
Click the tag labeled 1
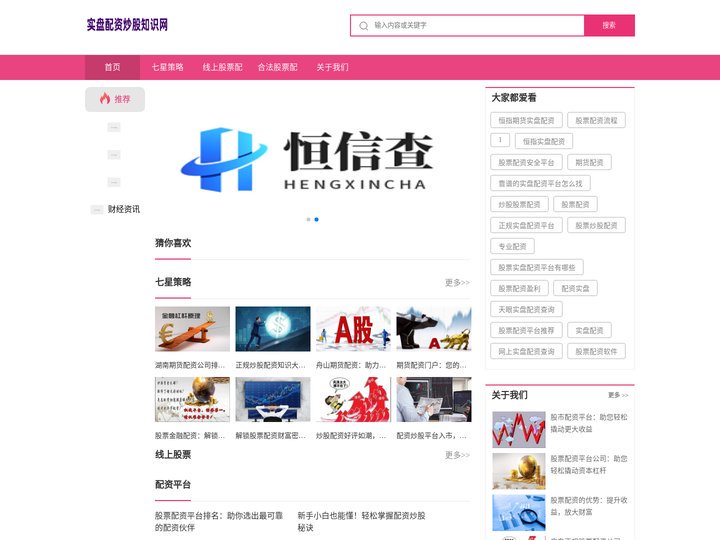click(500, 140)
